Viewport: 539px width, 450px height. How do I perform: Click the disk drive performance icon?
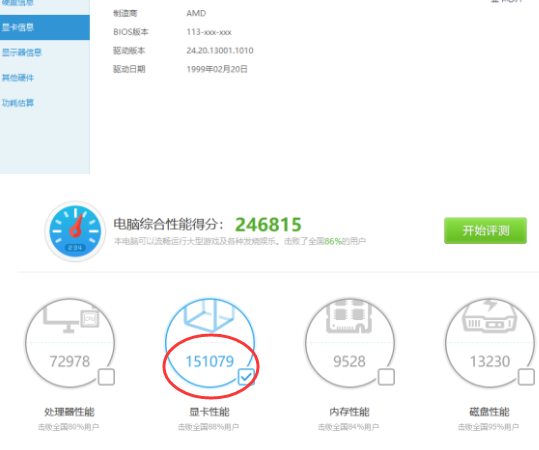click(x=489, y=316)
